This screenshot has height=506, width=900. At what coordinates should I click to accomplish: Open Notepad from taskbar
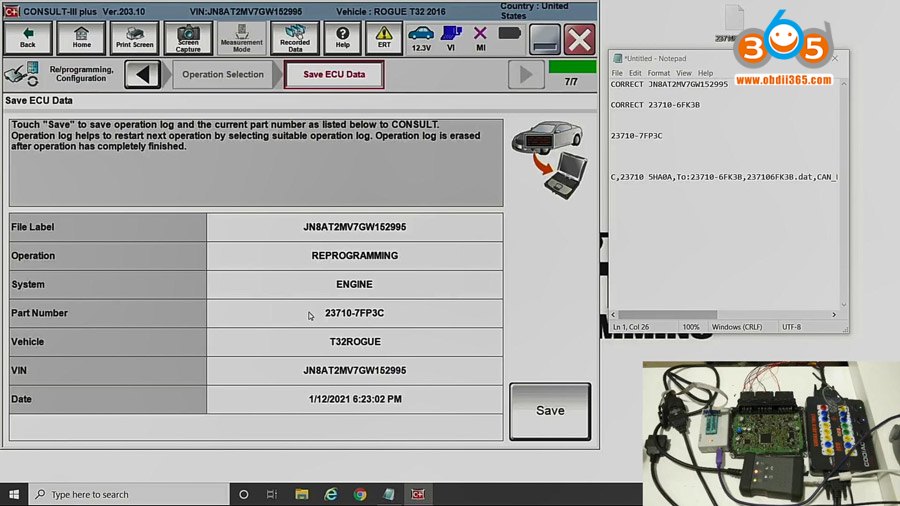(389, 494)
